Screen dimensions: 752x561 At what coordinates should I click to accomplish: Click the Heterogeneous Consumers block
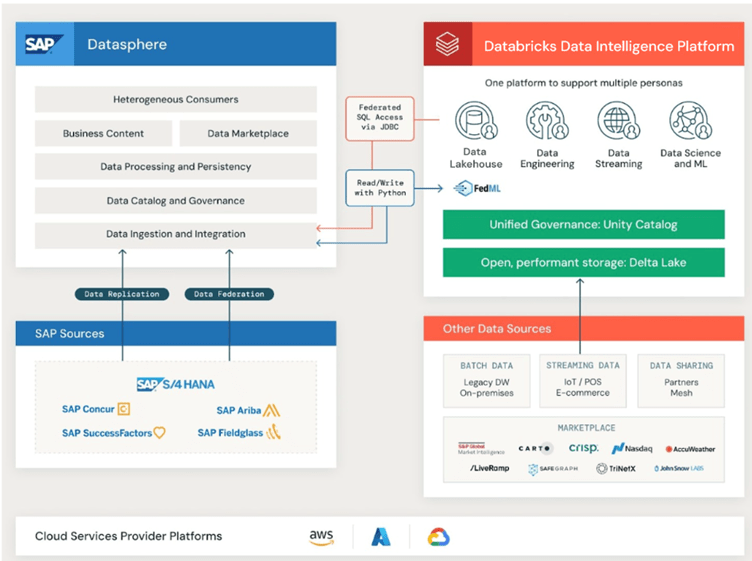point(176,99)
